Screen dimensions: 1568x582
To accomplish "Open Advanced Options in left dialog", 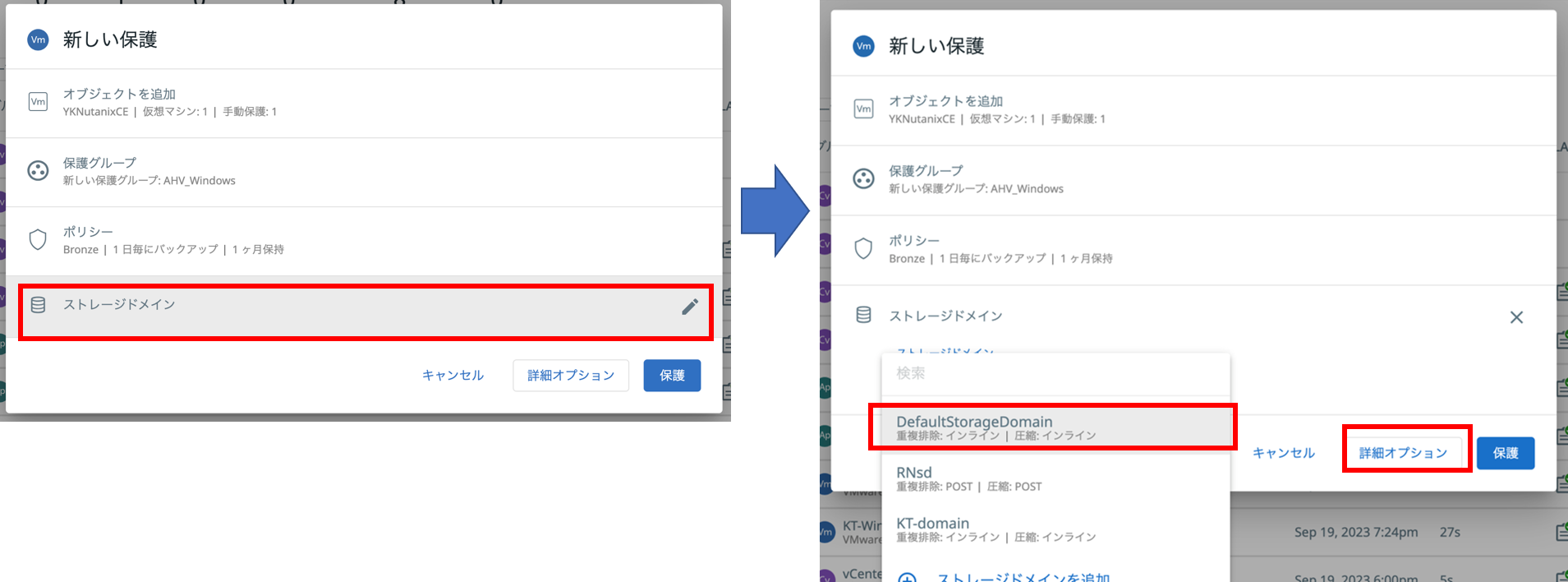I will (x=571, y=376).
